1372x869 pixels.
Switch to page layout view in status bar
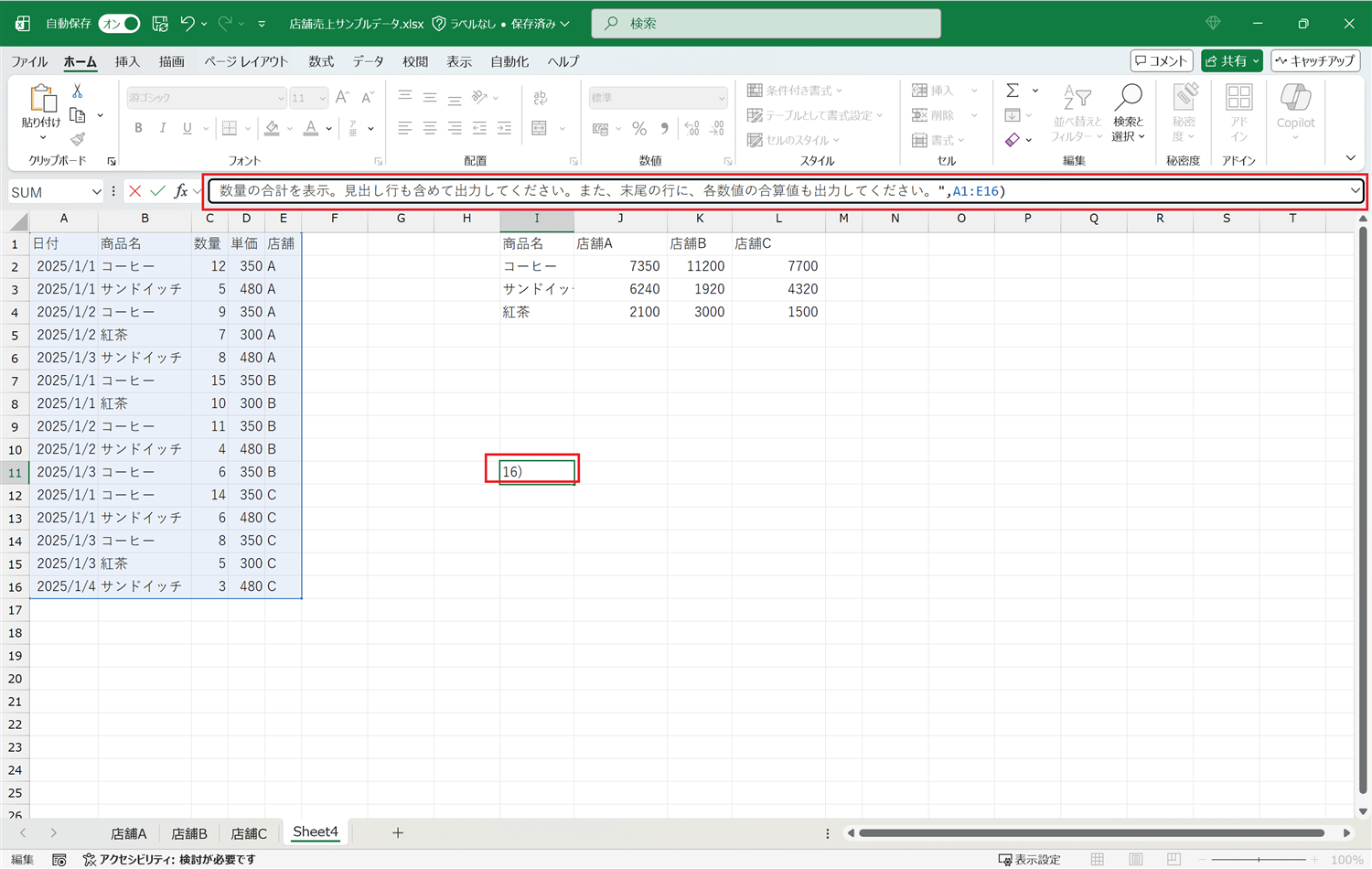tap(1135, 859)
